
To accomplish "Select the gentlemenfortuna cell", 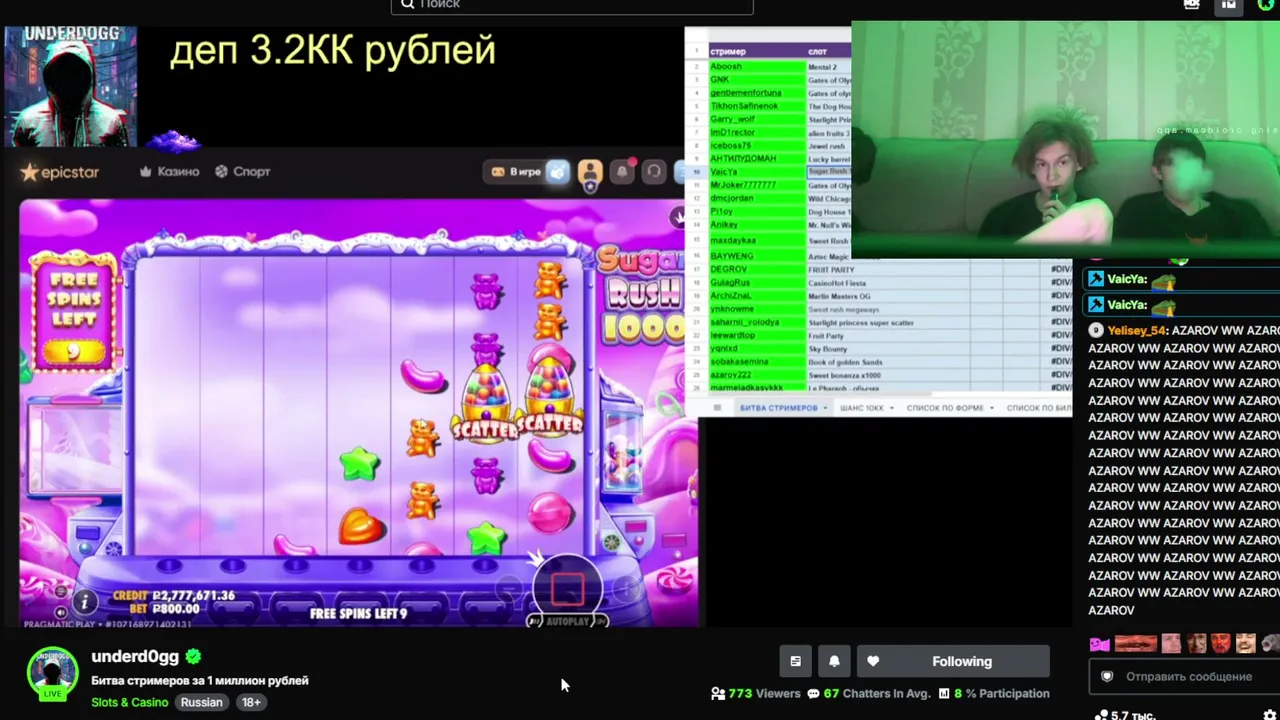I will [756, 93].
